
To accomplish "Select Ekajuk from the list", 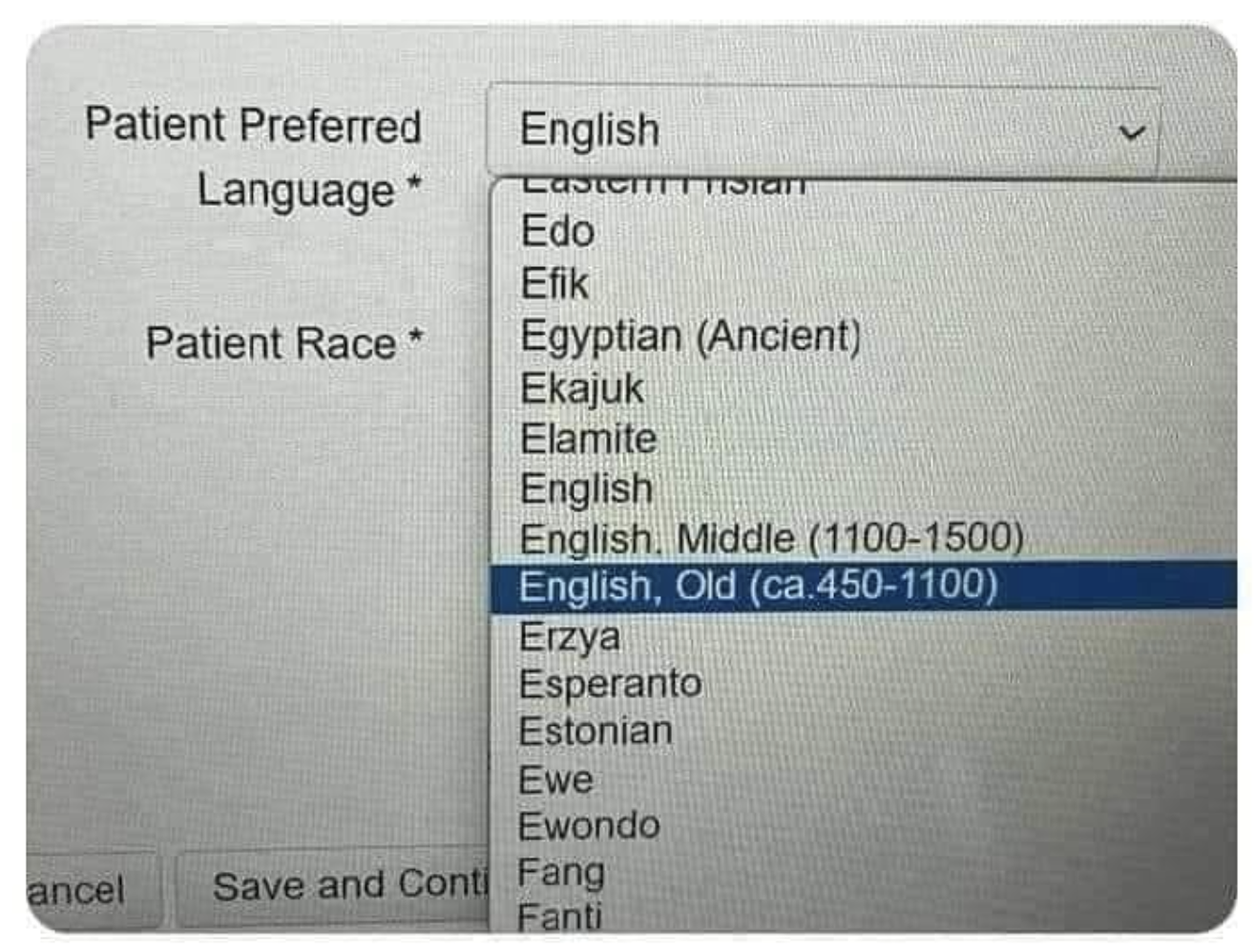I will coord(582,388).
